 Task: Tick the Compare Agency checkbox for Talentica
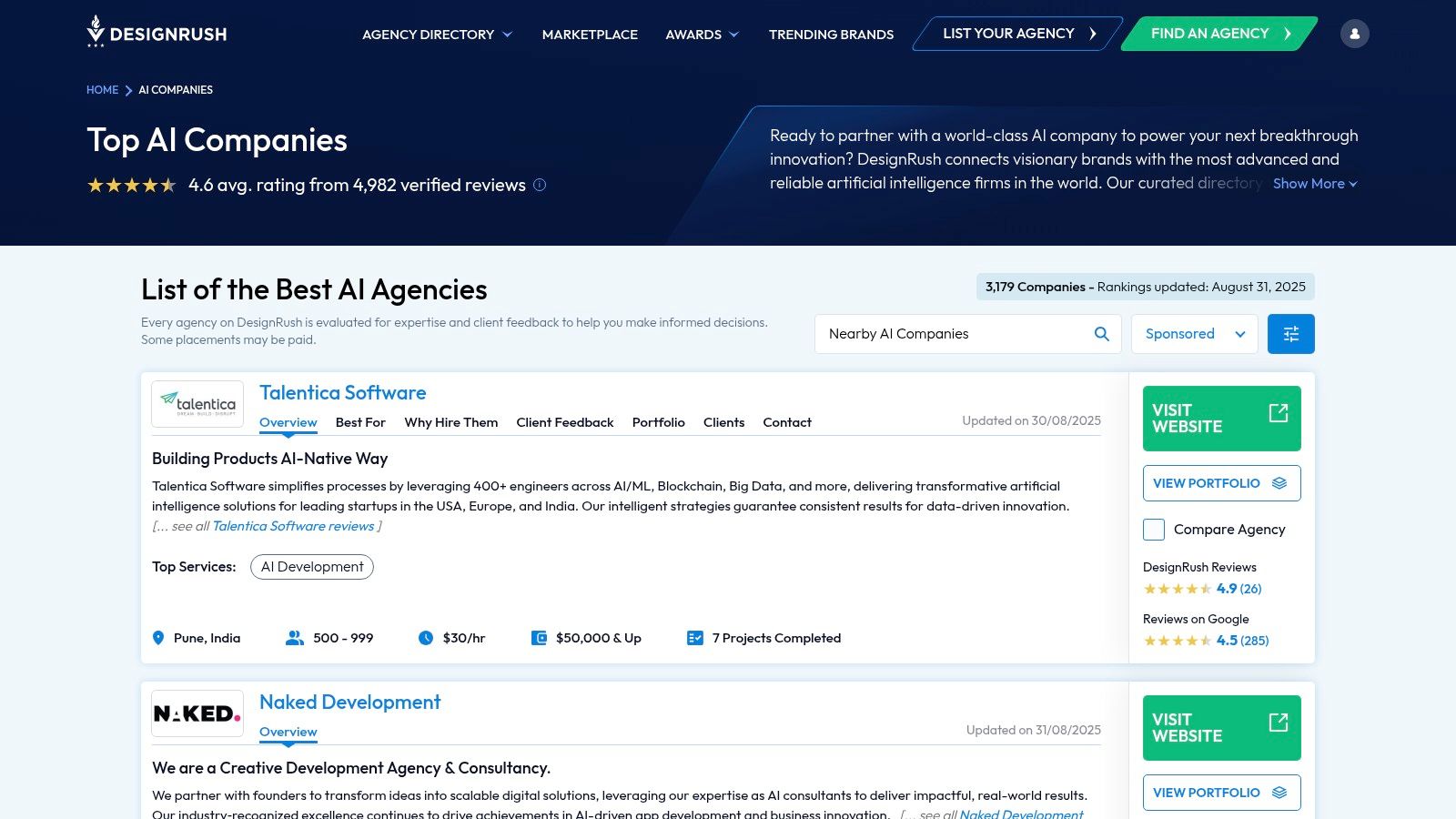click(1154, 530)
